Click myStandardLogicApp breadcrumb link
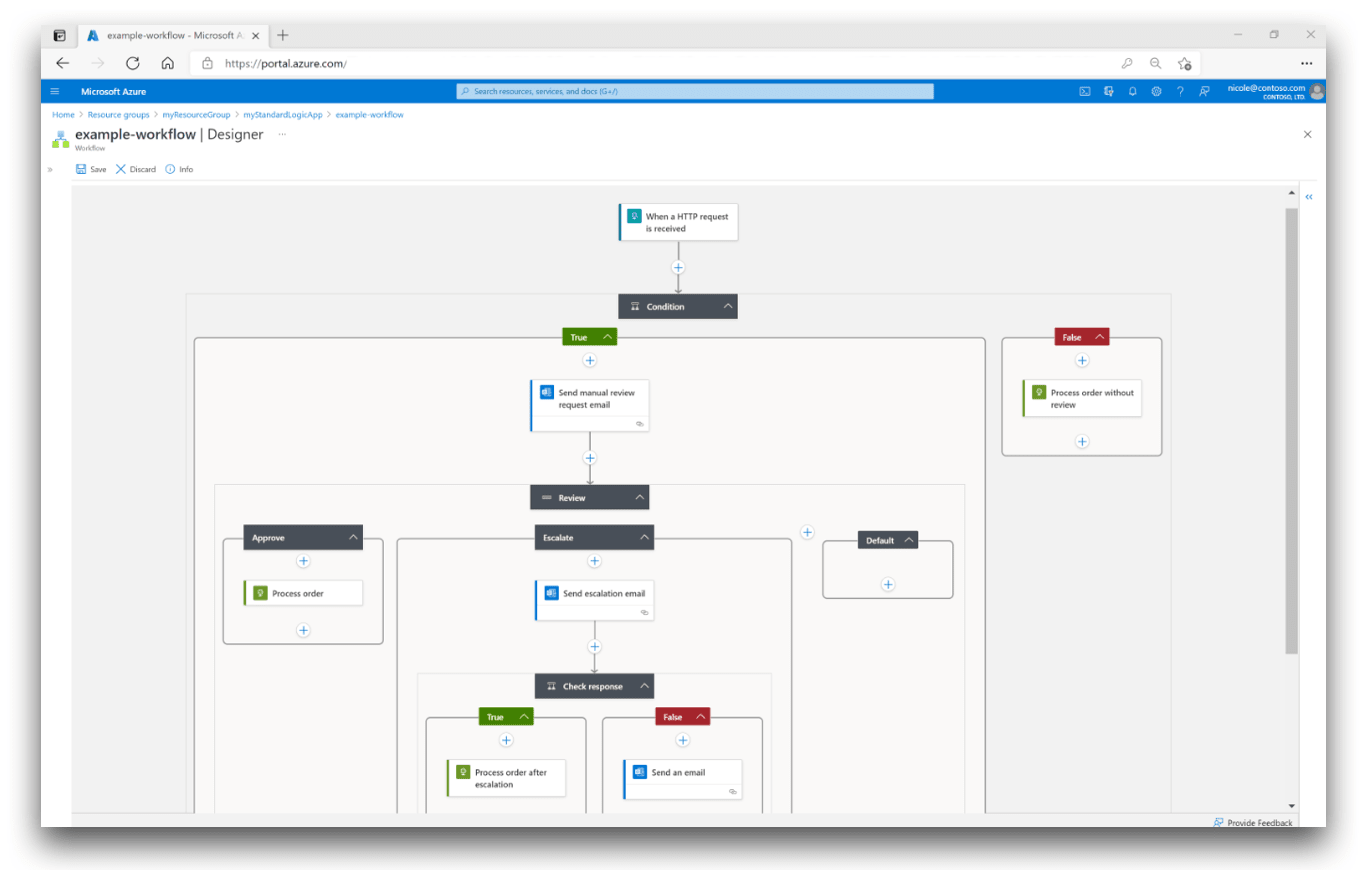 [283, 115]
